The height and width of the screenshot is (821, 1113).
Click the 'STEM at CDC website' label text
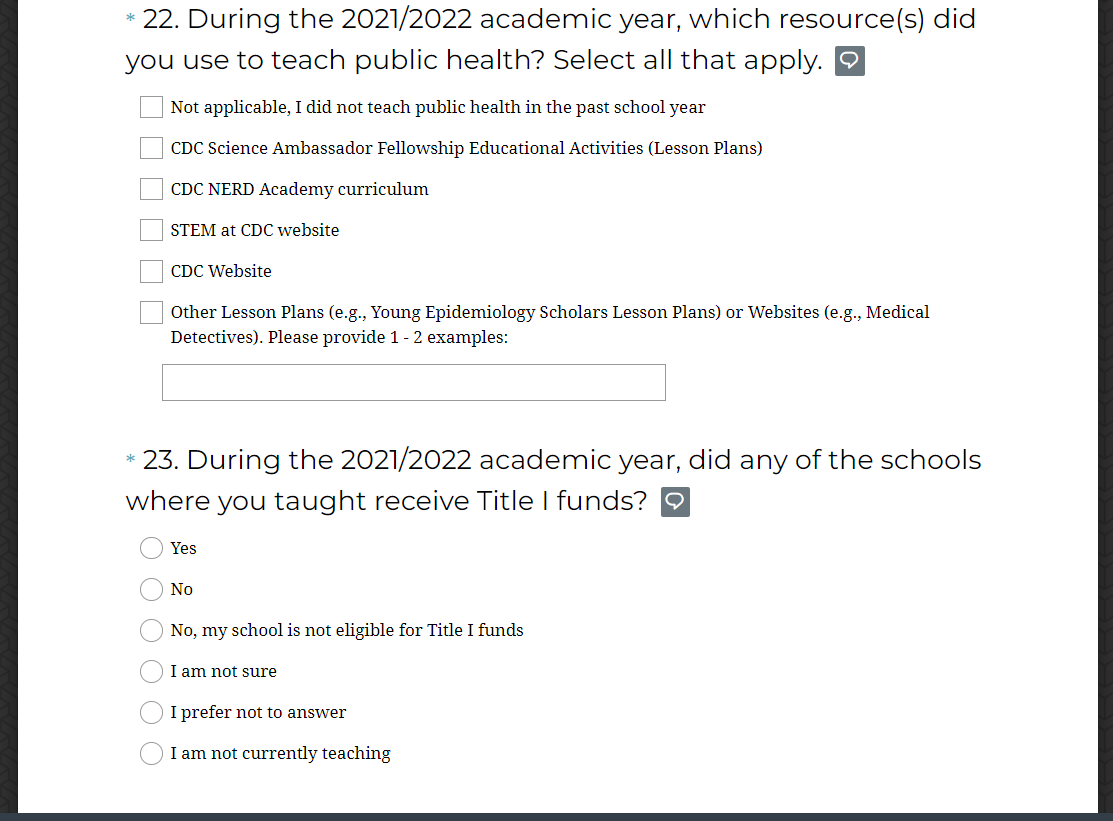255,230
